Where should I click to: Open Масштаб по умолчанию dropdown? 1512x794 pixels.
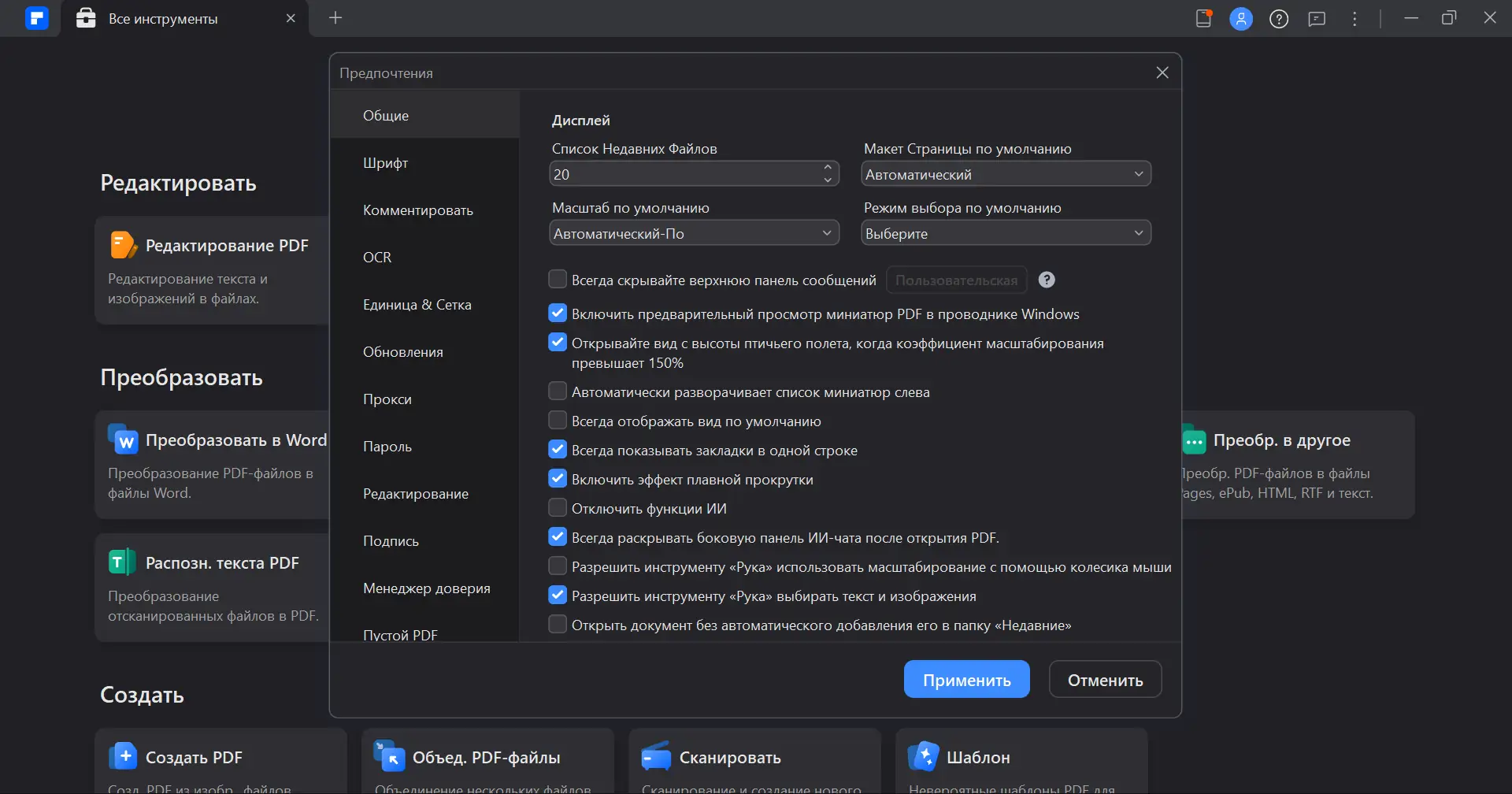click(x=694, y=233)
